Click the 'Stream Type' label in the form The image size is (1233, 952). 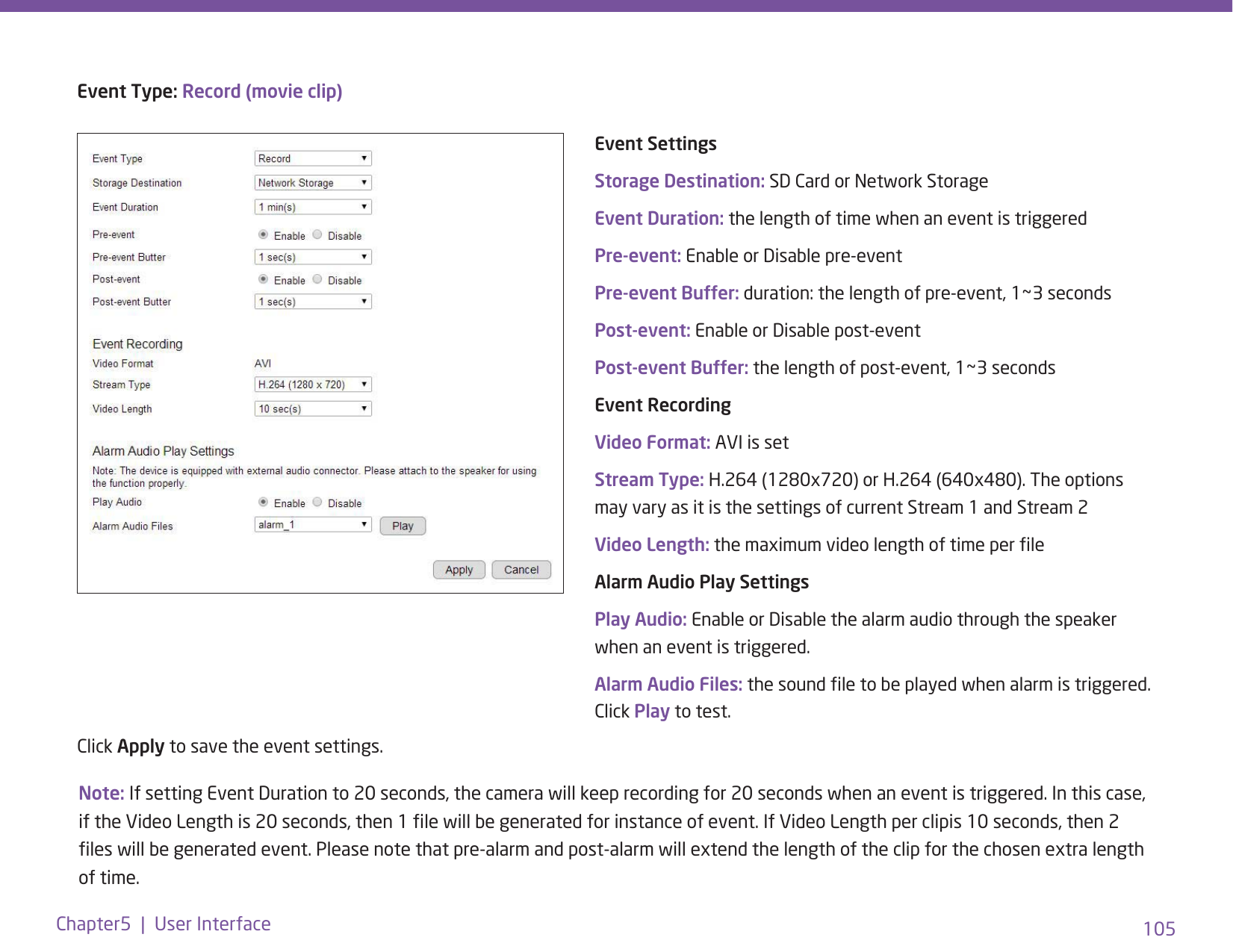[x=122, y=385]
